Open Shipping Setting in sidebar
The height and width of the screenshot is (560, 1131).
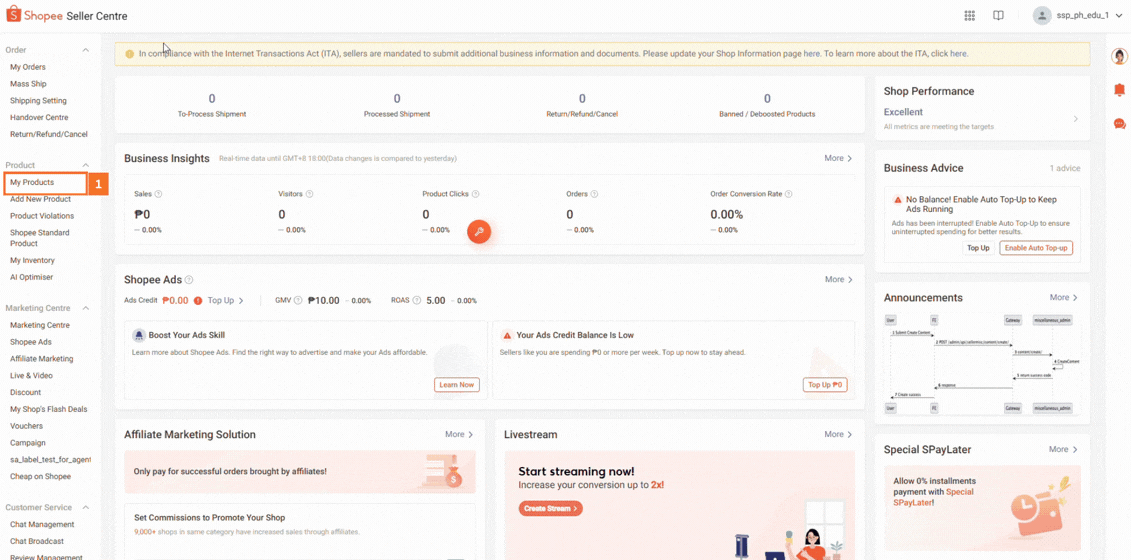click(x=38, y=101)
